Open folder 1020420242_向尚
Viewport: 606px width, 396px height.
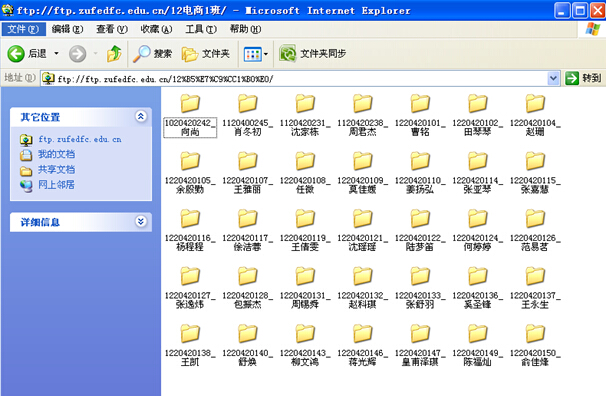pos(190,115)
